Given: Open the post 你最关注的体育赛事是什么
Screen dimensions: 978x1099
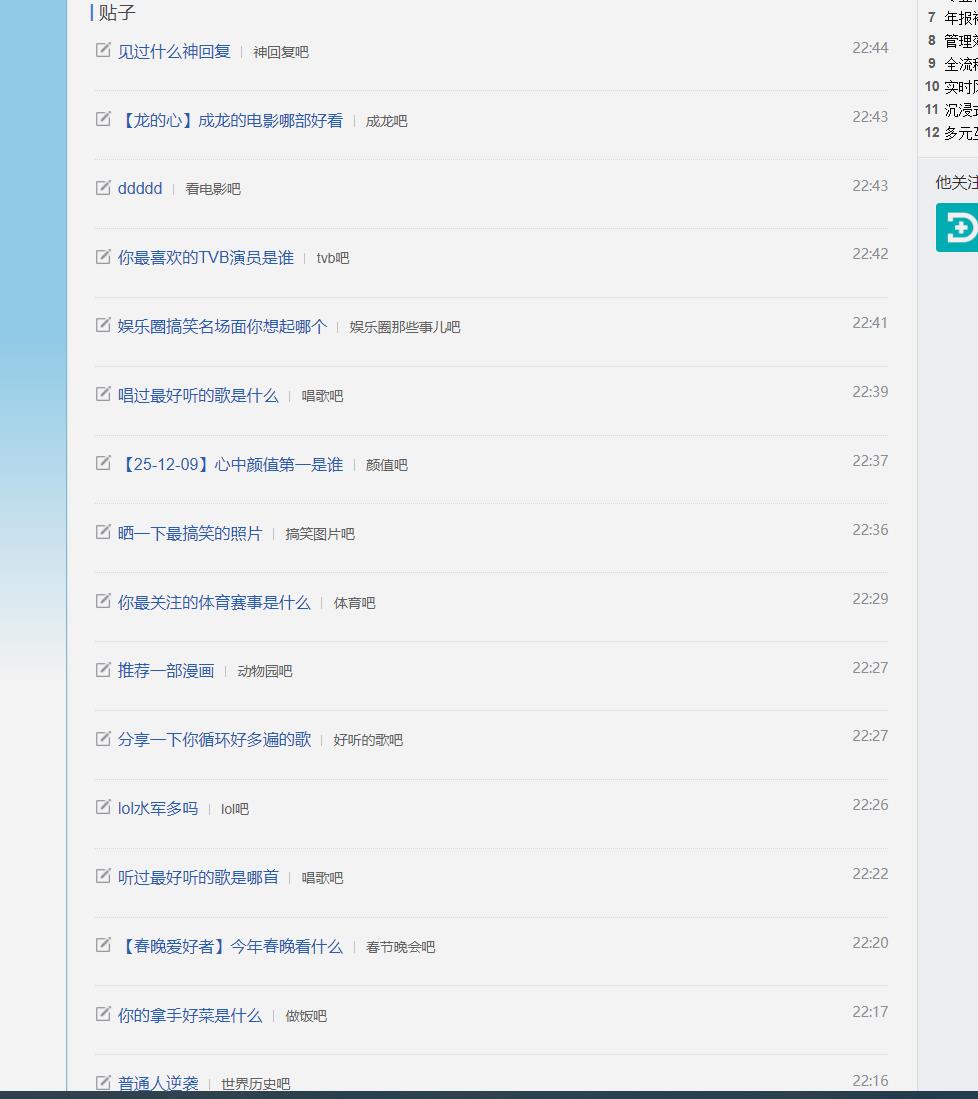Looking at the screenshot, I should 214,603.
